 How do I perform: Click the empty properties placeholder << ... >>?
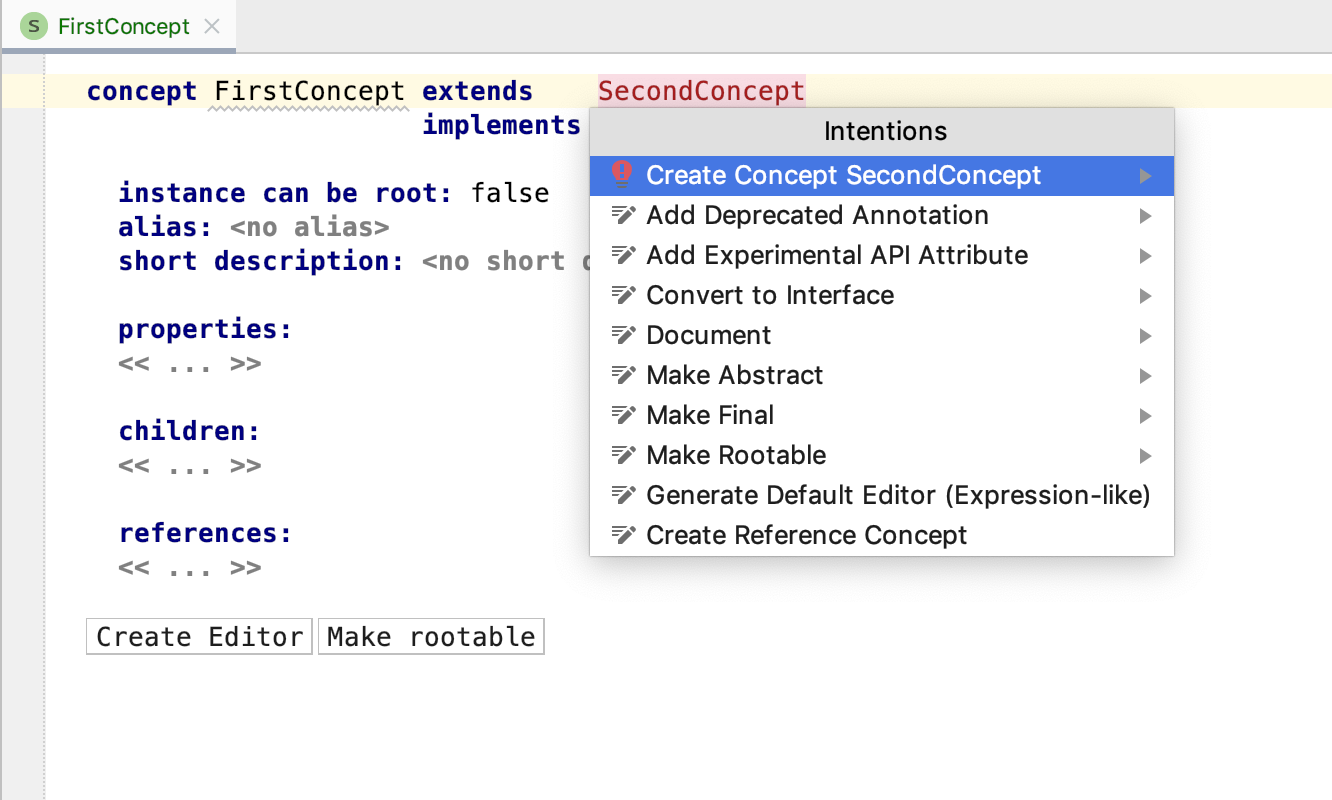pyautogui.click(x=190, y=363)
